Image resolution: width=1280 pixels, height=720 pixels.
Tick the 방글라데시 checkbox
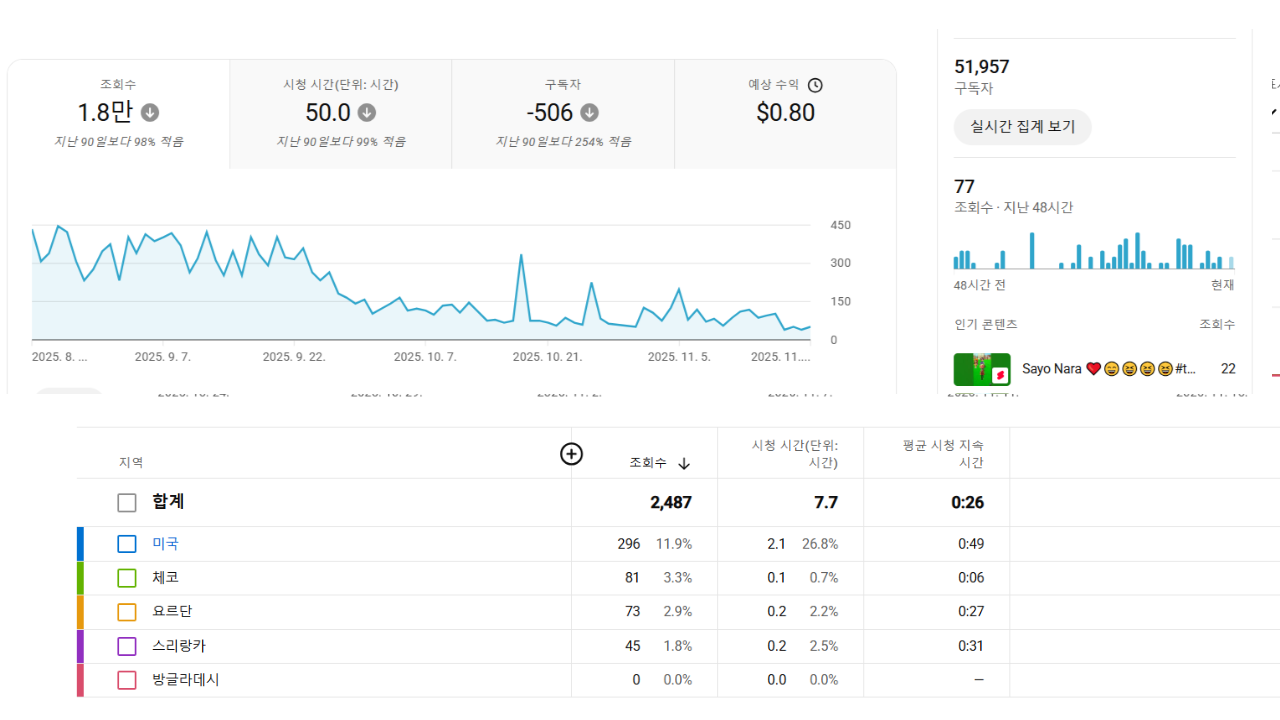[x=127, y=680]
